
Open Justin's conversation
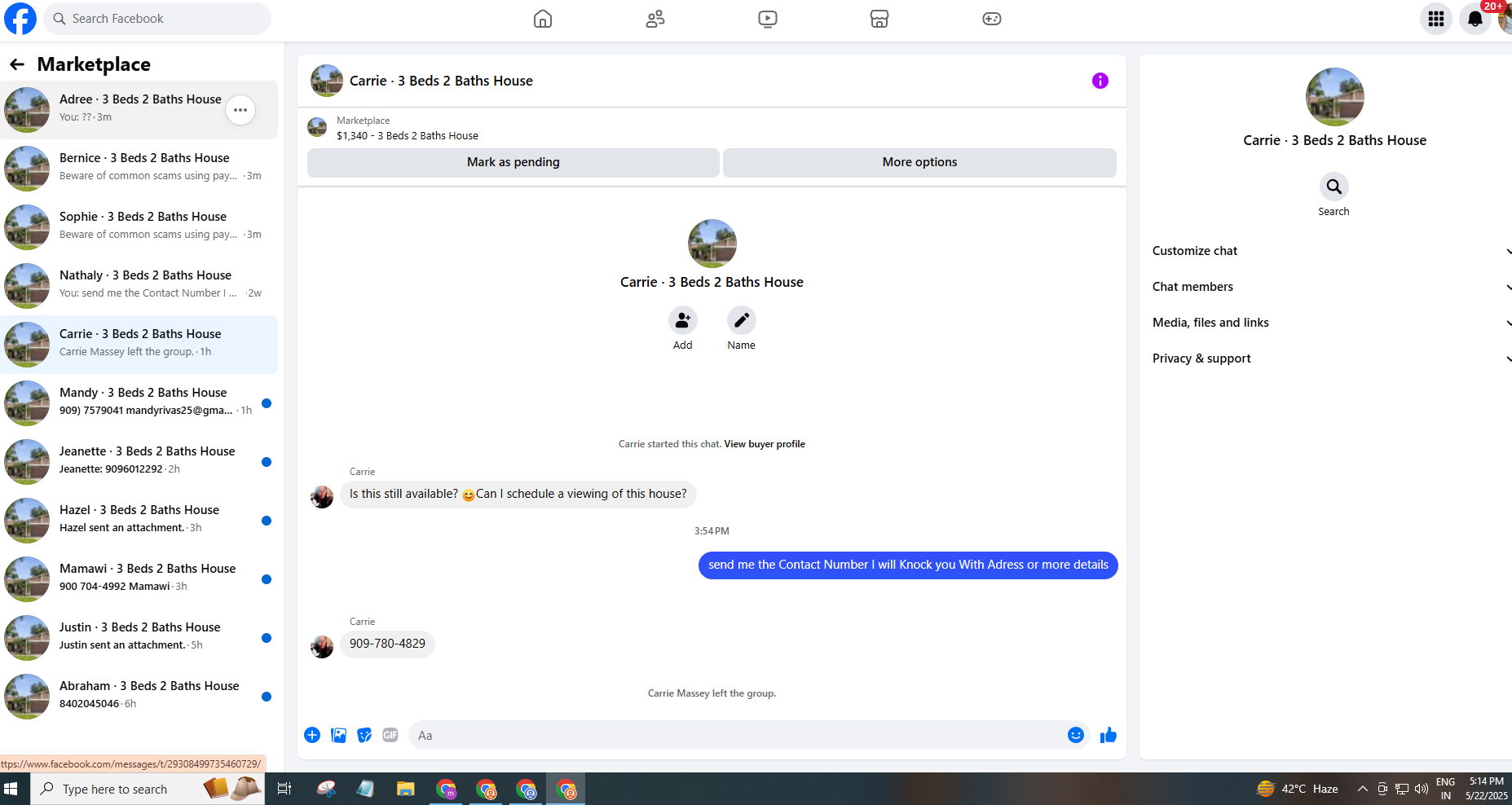[139, 638]
